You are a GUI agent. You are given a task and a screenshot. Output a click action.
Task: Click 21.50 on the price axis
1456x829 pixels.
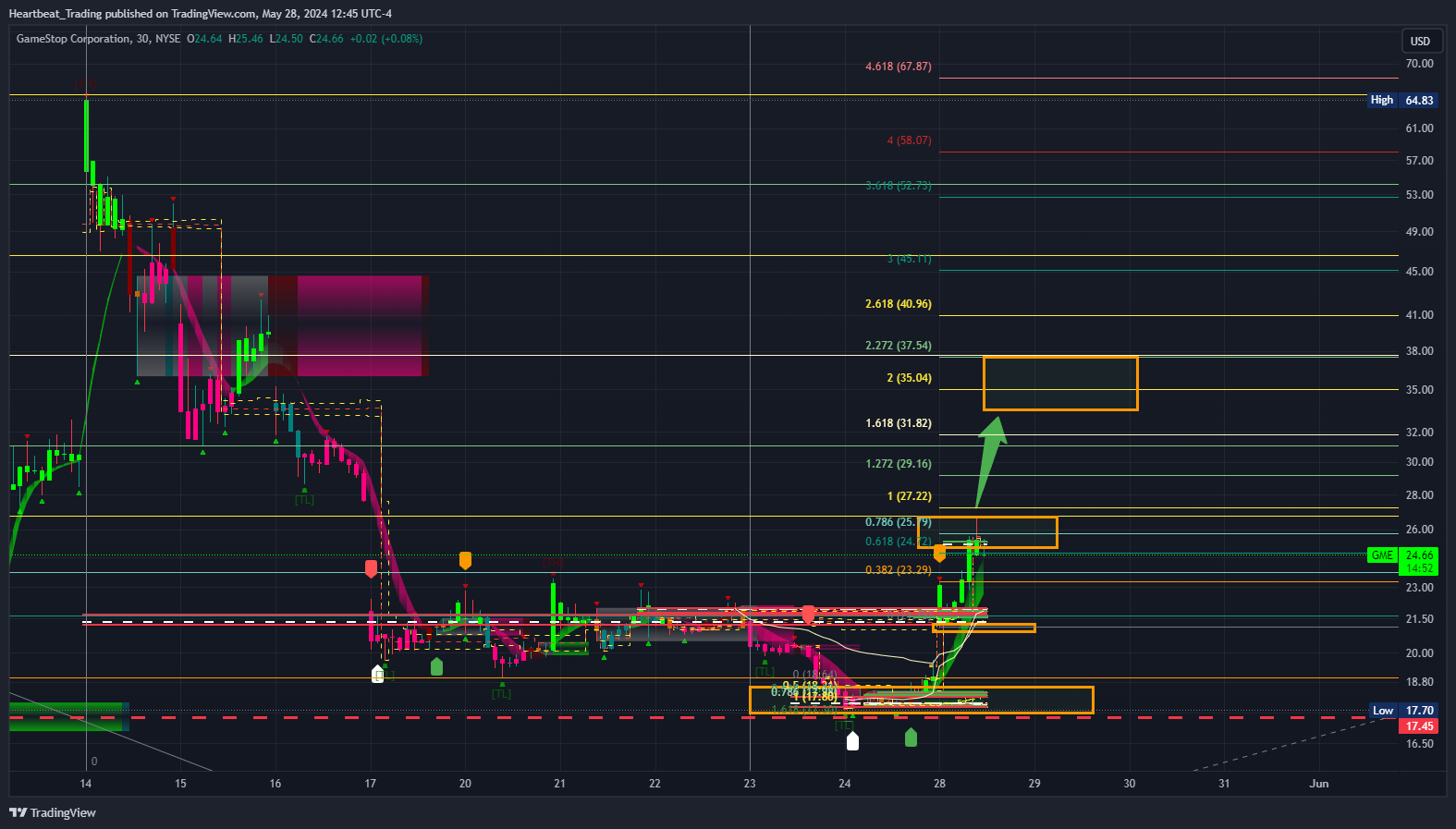(1419, 619)
